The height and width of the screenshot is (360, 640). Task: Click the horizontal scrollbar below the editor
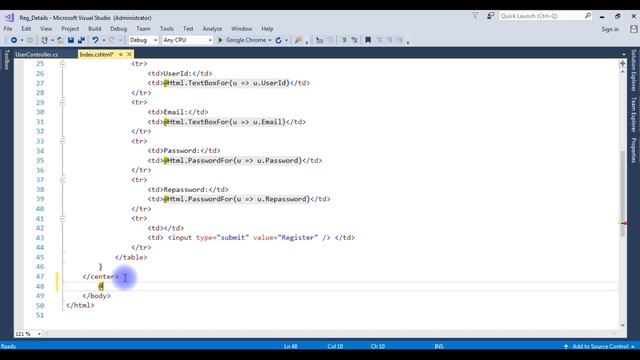click(x=331, y=334)
